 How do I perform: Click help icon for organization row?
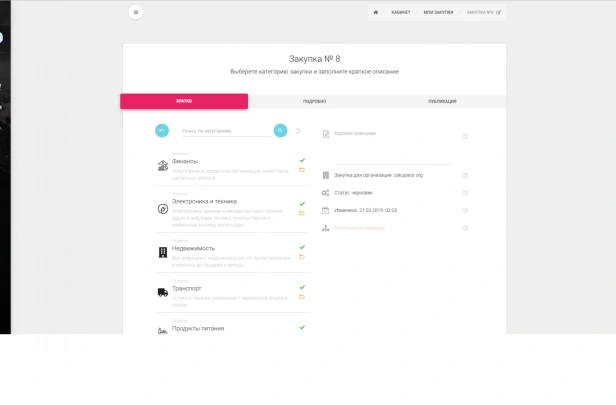click(x=465, y=175)
